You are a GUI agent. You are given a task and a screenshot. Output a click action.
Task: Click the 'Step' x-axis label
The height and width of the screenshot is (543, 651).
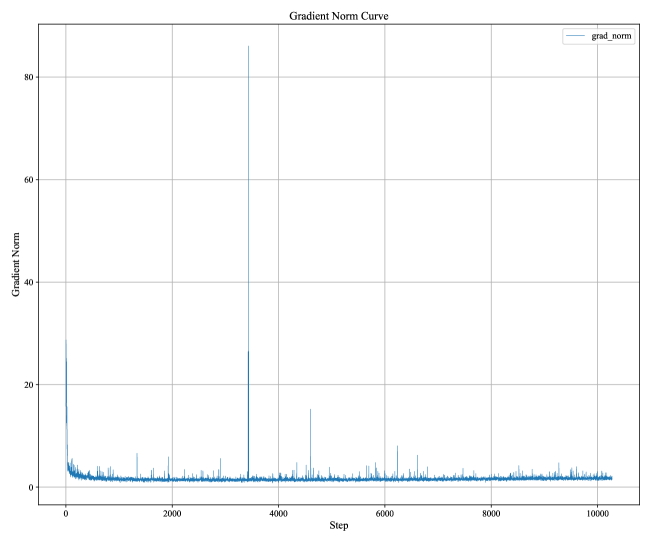point(339,525)
